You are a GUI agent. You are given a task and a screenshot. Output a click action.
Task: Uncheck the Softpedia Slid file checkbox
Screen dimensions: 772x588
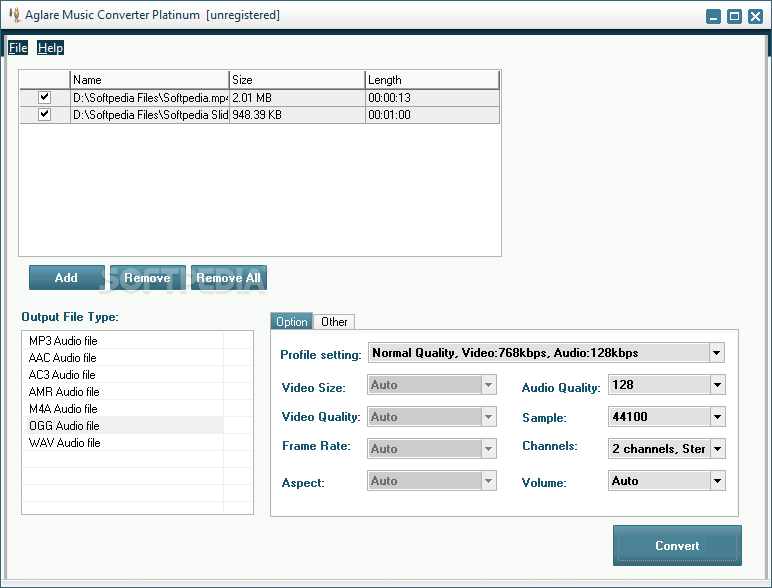click(x=44, y=114)
